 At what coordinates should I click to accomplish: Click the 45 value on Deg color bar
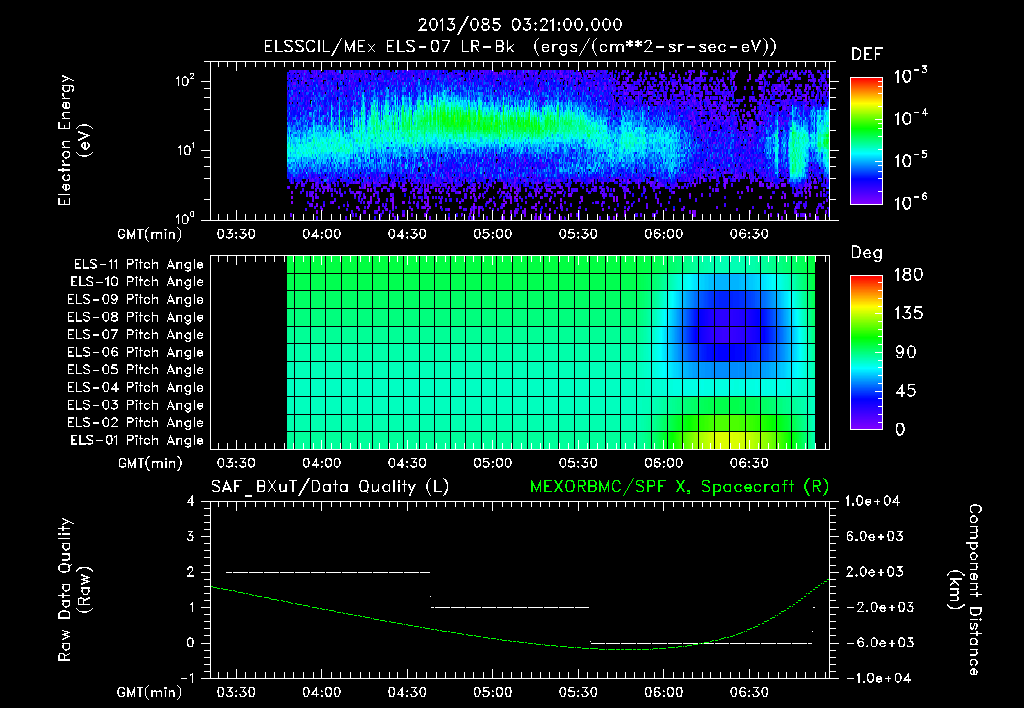coord(905,391)
